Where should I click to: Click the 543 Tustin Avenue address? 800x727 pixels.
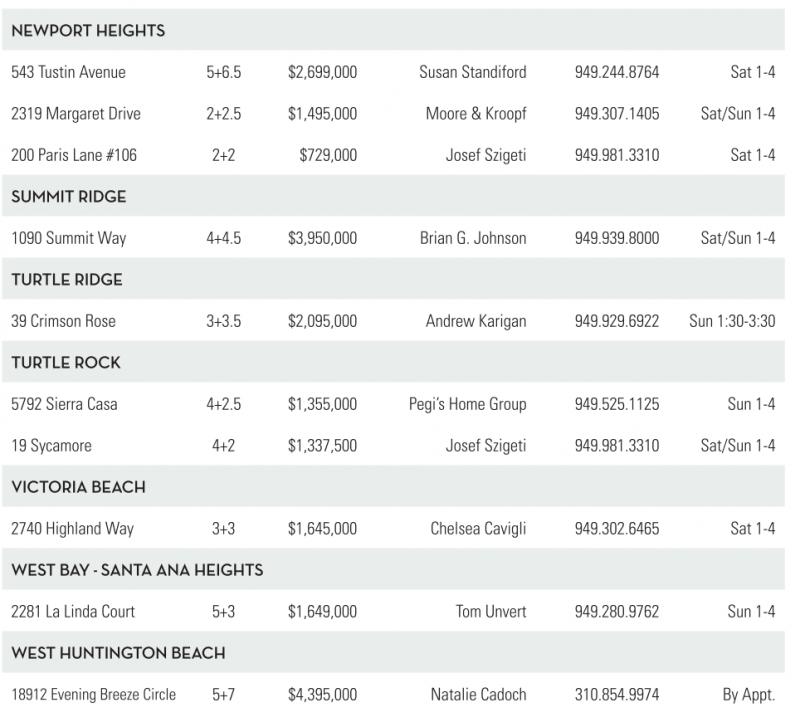[x=68, y=73]
